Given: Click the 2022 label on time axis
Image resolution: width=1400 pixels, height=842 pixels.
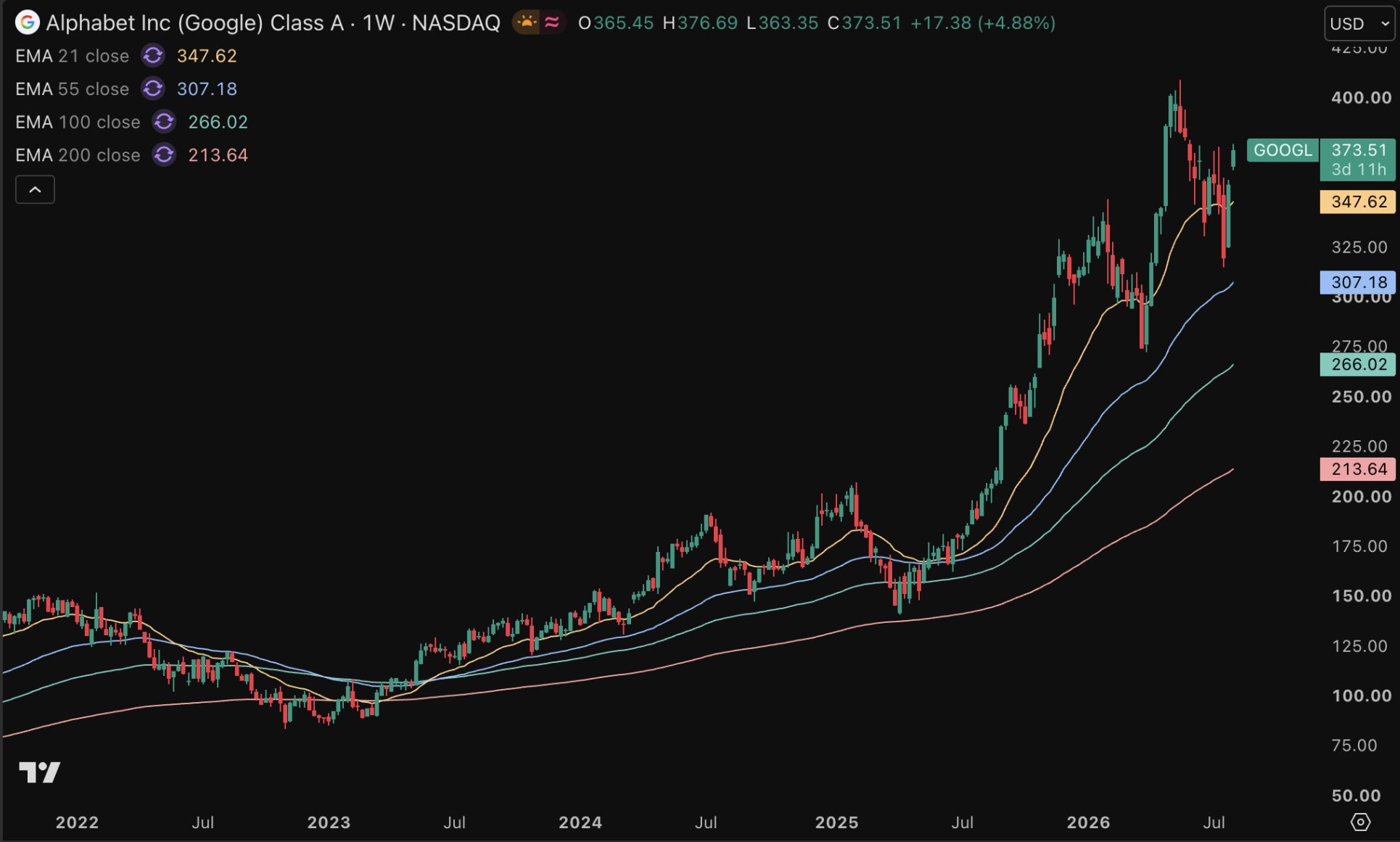Looking at the screenshot, I should tap(77, 822).
